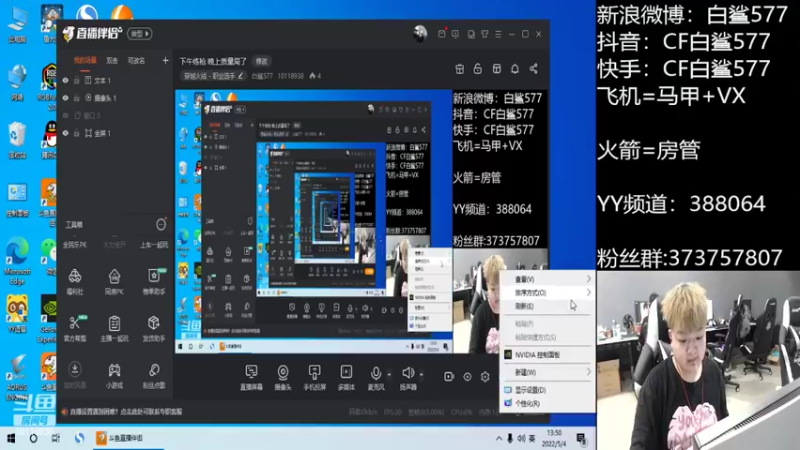Choose 刷新(E) in context menu
Image resolution: width=800 pixels, height=450 pixels.
[547, 307]
